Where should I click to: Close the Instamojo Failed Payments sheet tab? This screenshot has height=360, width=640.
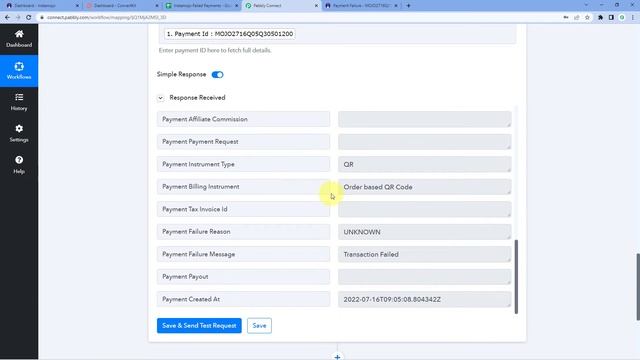[x=237, y=6]
